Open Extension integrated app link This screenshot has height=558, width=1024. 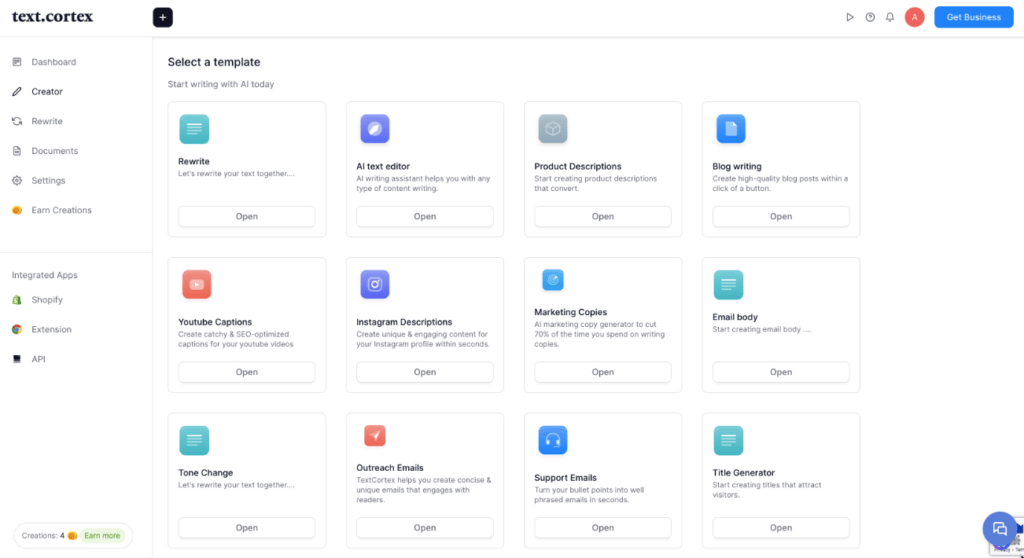[x=52, y=329]
